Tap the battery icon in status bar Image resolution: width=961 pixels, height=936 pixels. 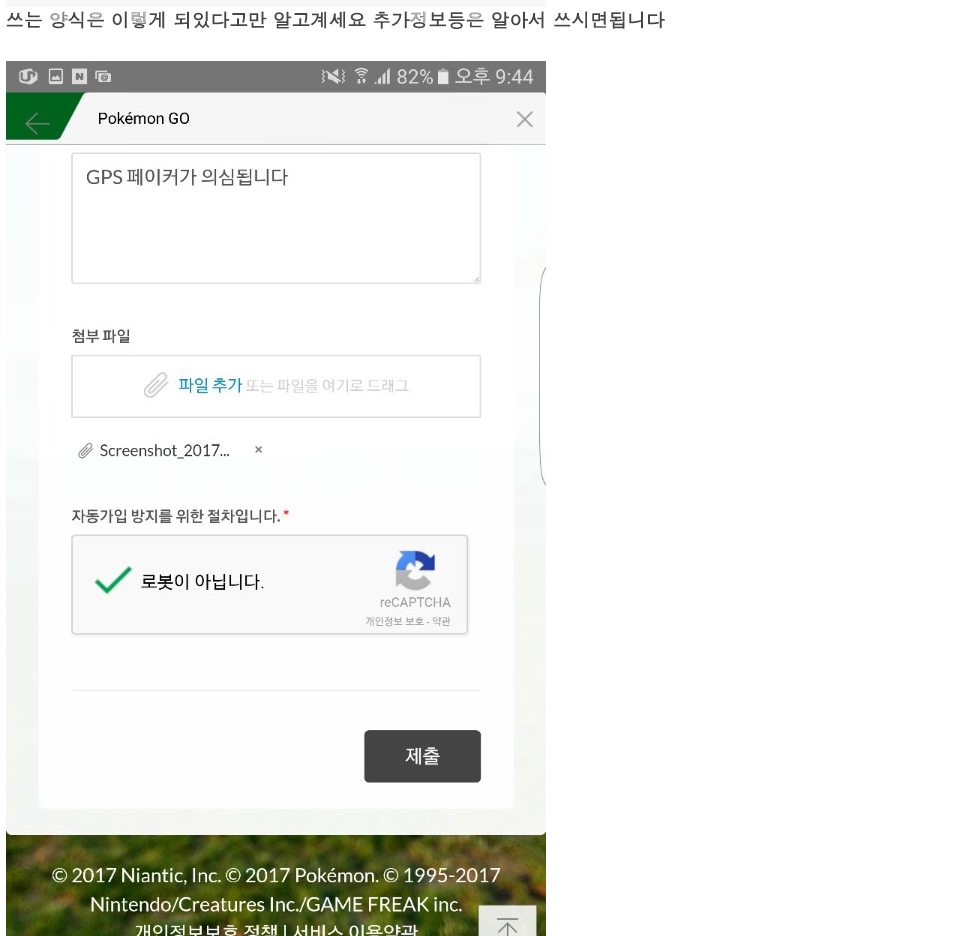[443, 77]
